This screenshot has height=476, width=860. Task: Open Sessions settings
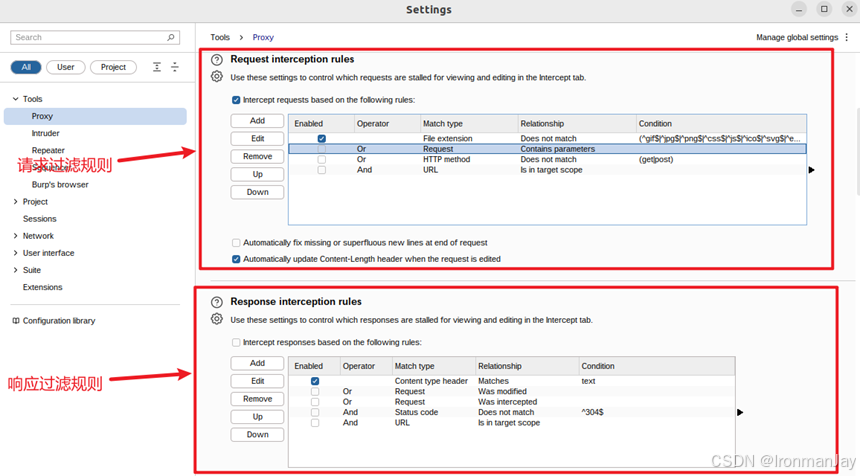(39, 219)
